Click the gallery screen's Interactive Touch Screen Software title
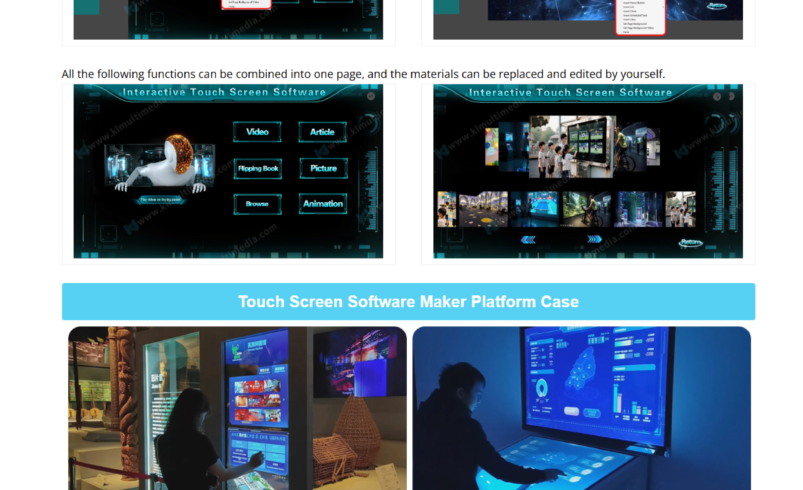This screenshot has width=803, height=490. [570, 93]
